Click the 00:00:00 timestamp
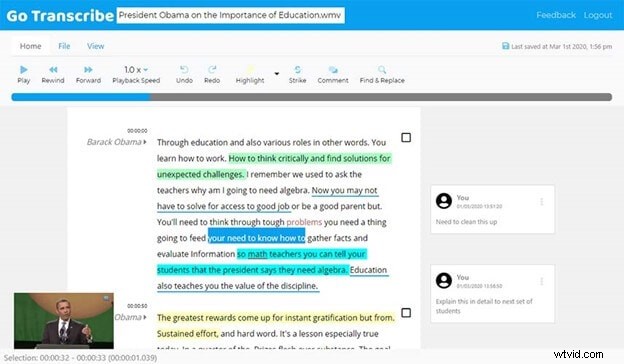The height and width of the screenshot is (364, 624). [137, 131]
